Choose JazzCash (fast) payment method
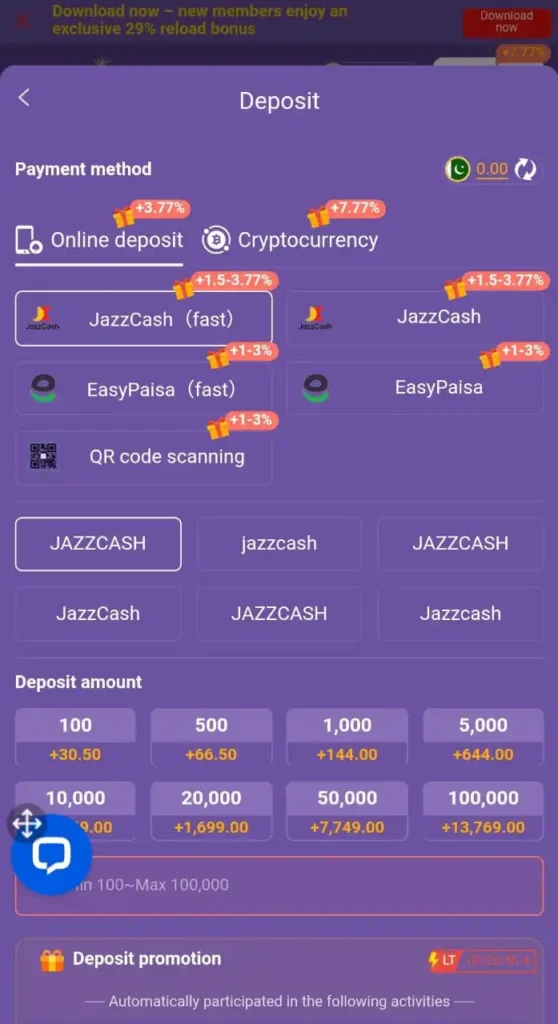The width and height of the screenshot is (558, 1024). [144, 318]
